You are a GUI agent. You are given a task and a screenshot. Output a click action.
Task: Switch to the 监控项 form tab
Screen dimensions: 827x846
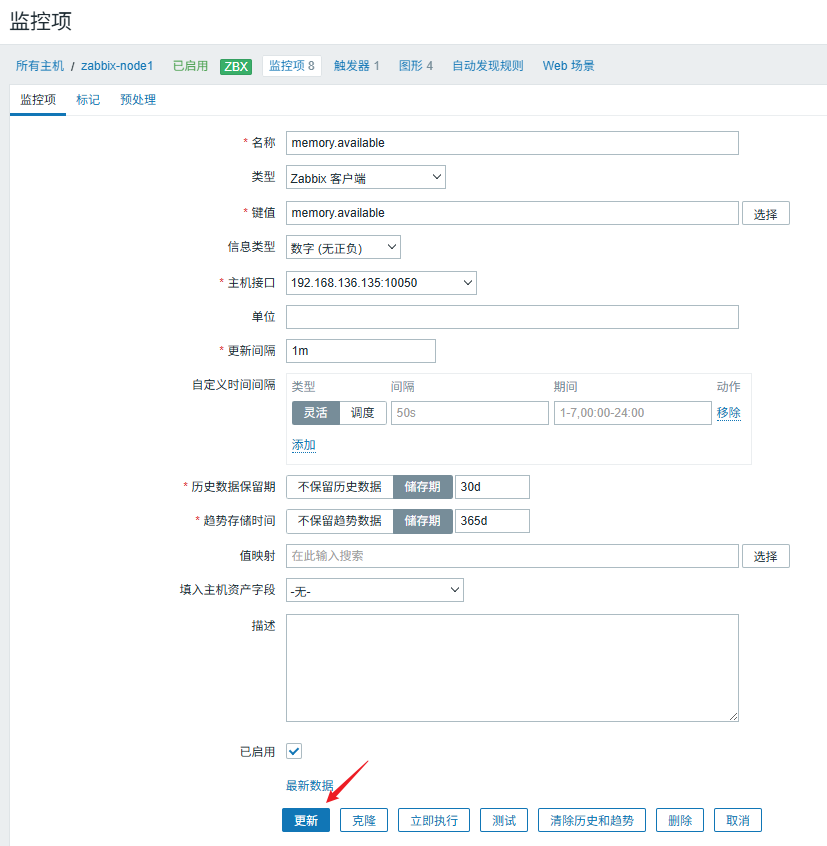click(x=38, y=100)
